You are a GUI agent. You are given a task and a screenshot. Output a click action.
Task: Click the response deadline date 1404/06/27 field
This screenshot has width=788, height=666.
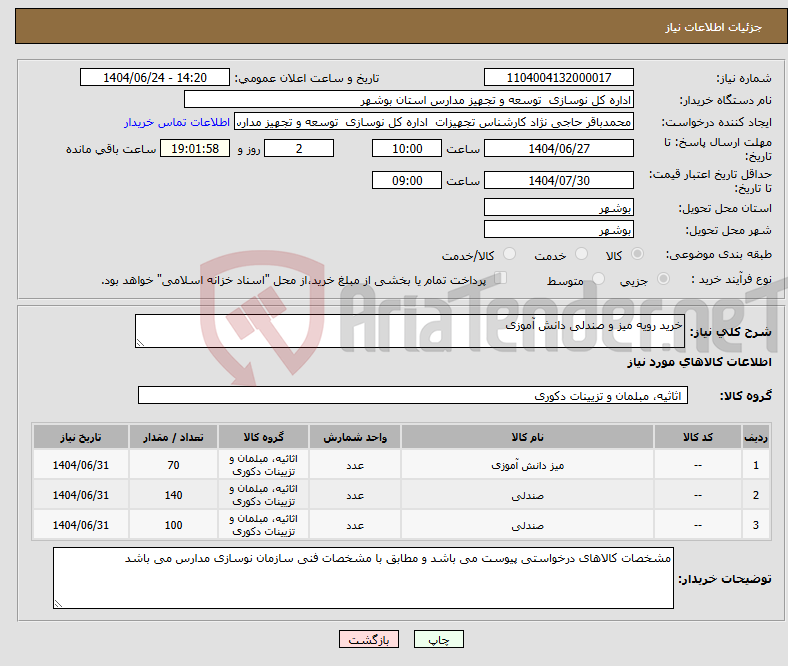(559, 148)
